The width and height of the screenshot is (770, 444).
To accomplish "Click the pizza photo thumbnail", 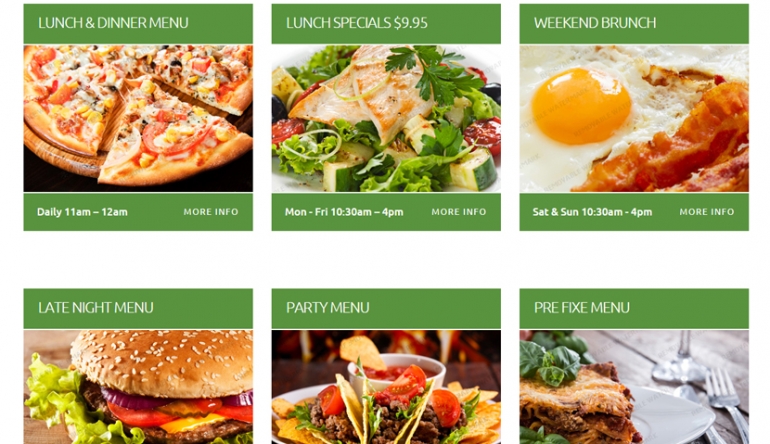I will [x=138, y=118].
